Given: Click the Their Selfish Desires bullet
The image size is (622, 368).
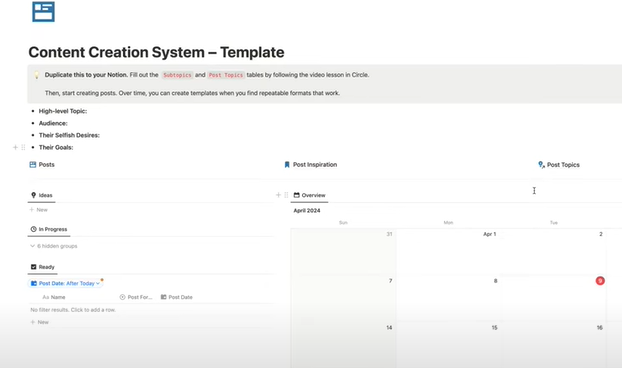Looking at the screenshot, I should pyautogui.click(x=69, y=135).
